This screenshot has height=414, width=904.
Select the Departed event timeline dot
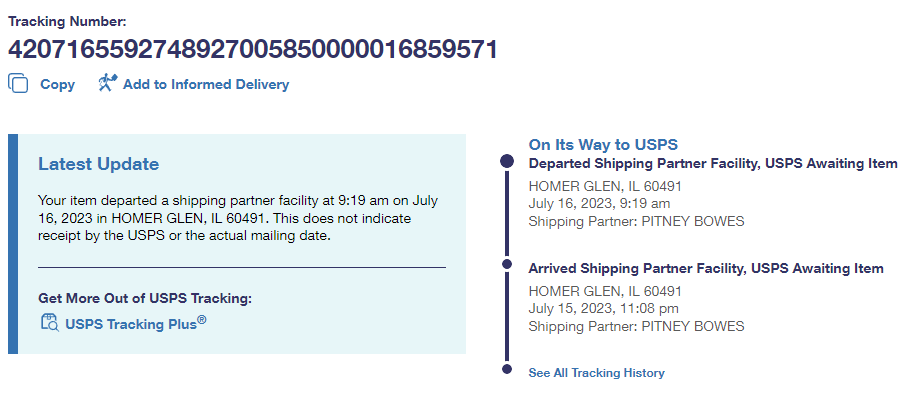click(506, 161)
